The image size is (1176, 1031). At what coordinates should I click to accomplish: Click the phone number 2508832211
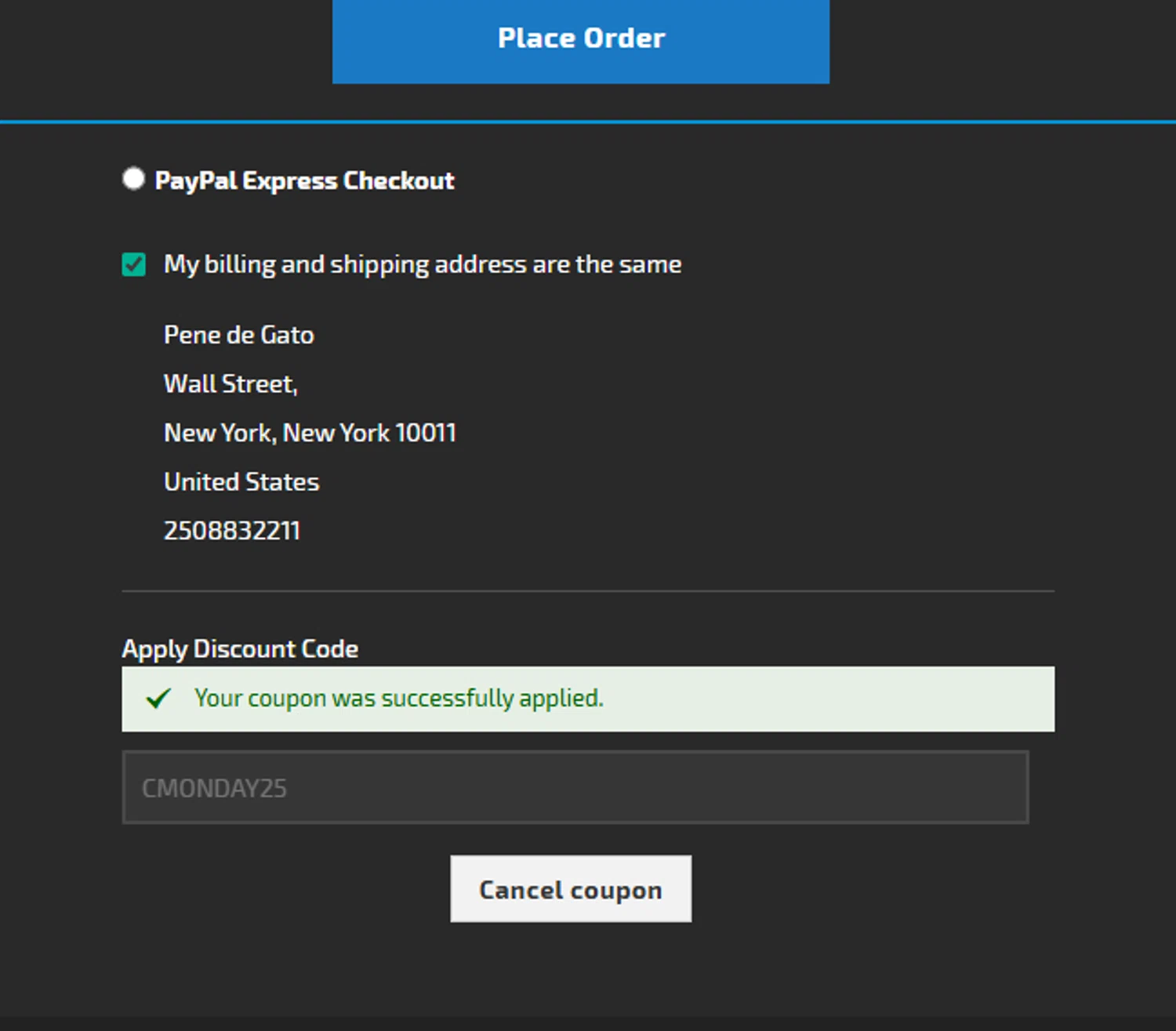231,531
